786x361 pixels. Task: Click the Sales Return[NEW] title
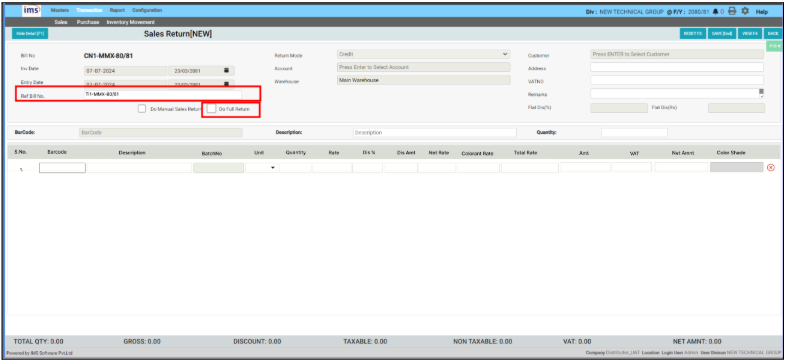click(178, 34)
